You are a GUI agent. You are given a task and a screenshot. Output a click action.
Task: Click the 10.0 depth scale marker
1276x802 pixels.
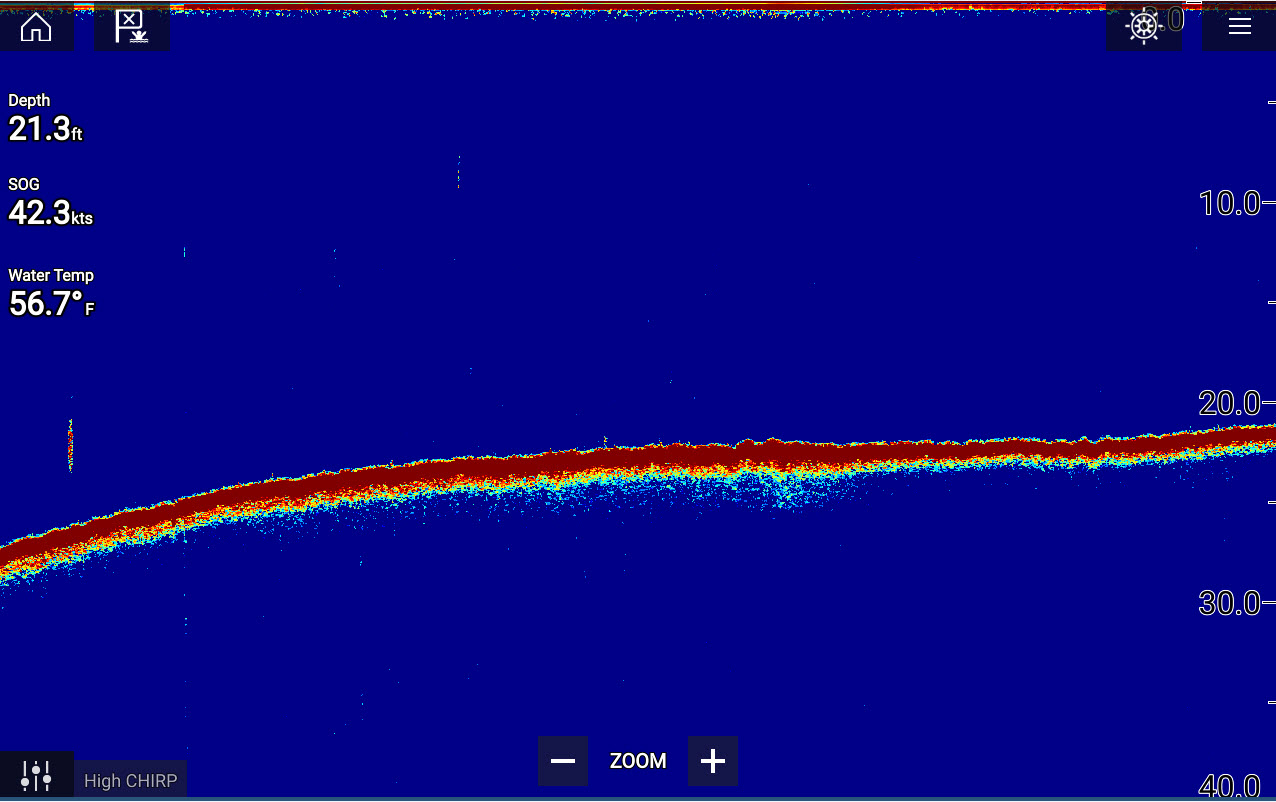1229,204
